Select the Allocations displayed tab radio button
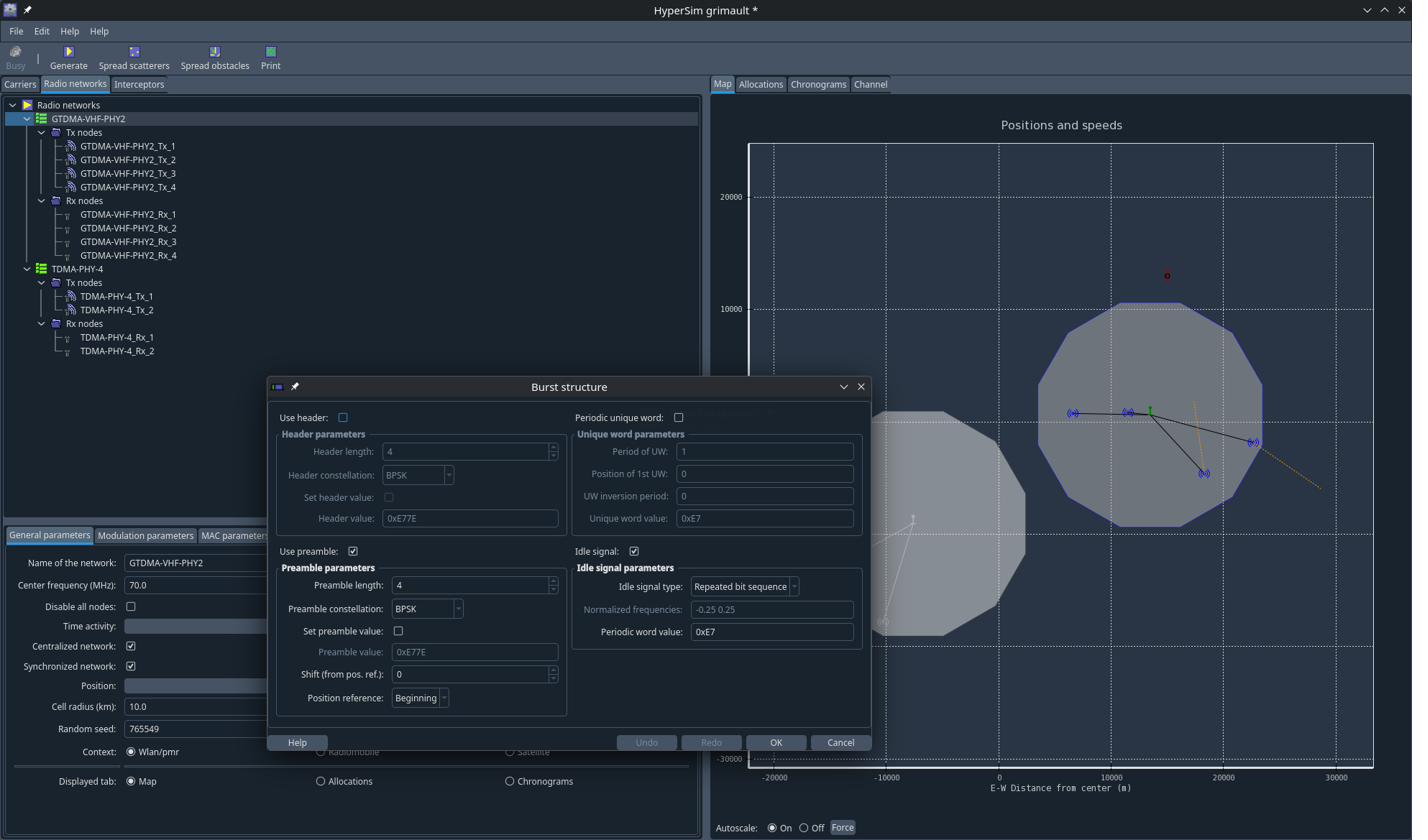1428x840 pixels. click(x=320, y=781)
